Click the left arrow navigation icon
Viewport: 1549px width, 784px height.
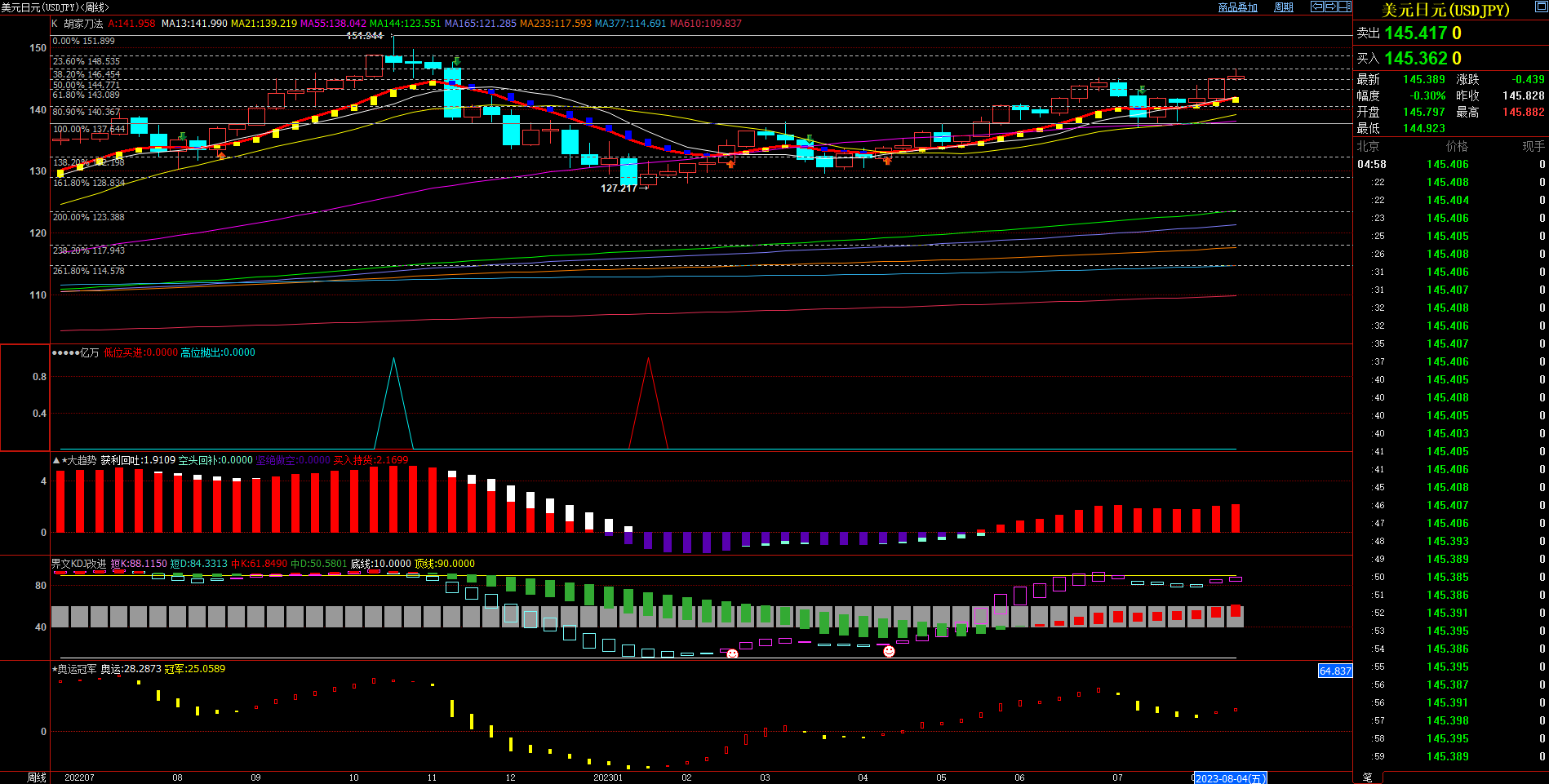(x=1317, y=7)
